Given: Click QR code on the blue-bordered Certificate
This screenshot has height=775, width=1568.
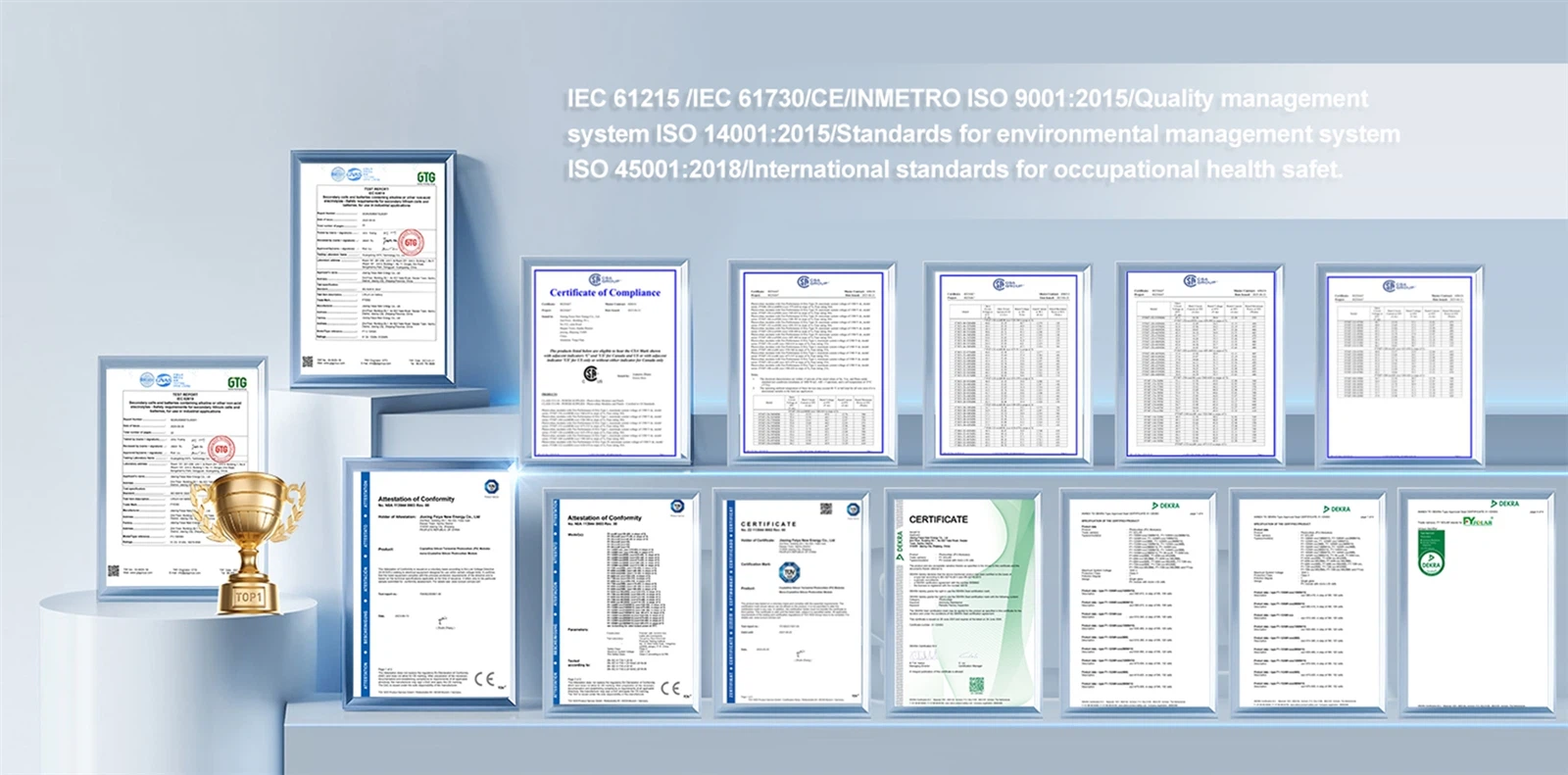Looking at the screenshot, I should pyautogui.click(x=826, y=509).
